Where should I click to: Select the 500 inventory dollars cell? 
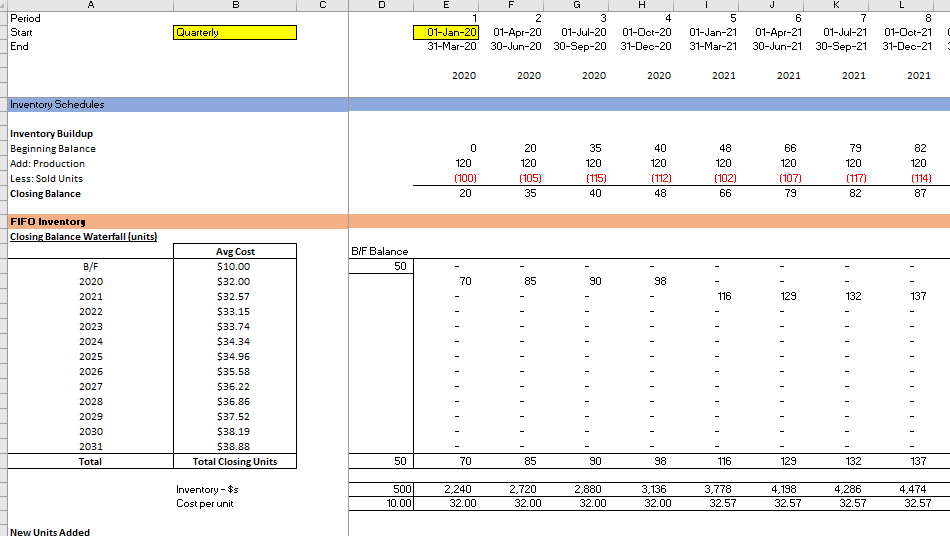click(x=381, y=489)
